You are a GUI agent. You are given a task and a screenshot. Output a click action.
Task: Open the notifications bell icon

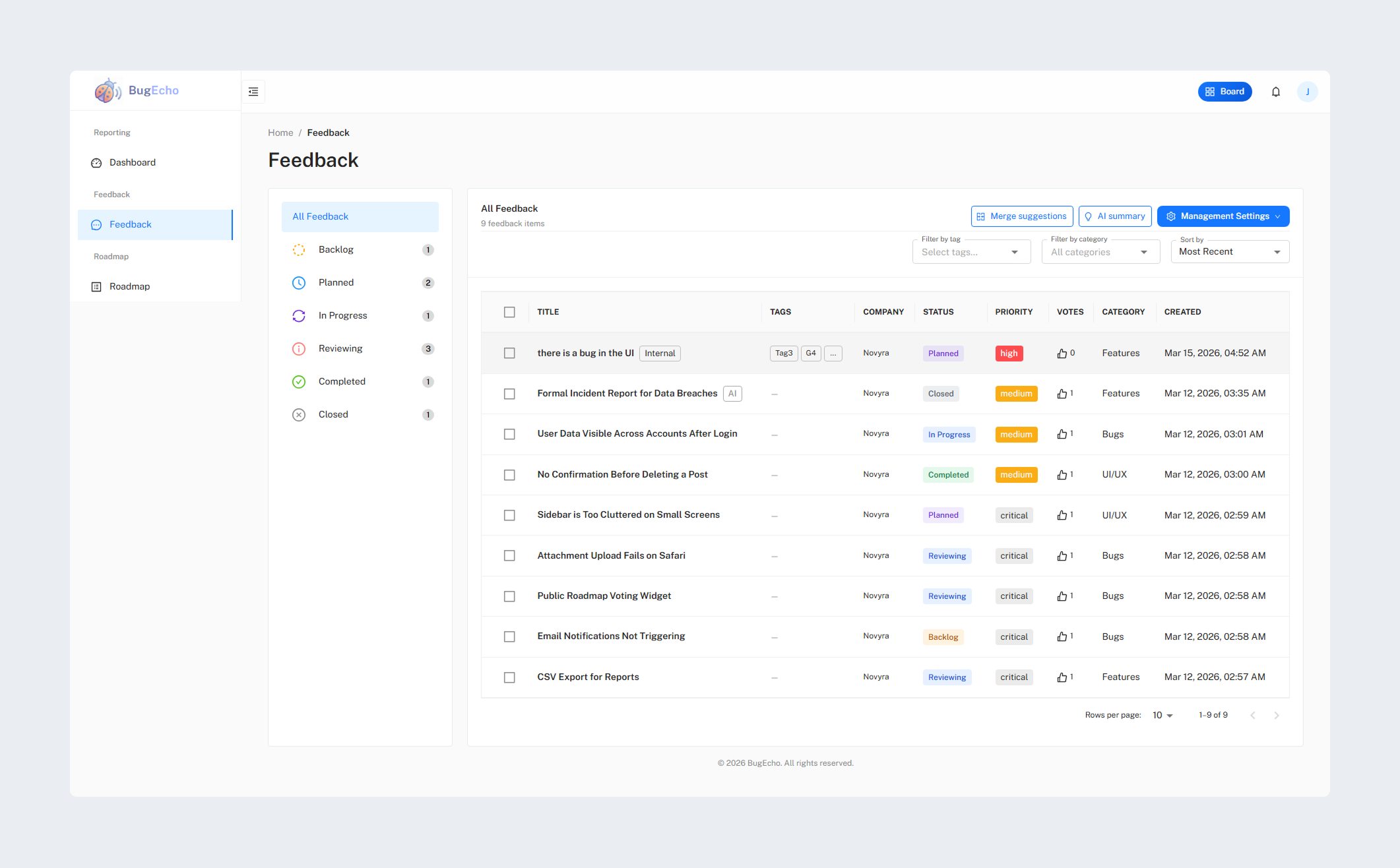coord(1276,92)
